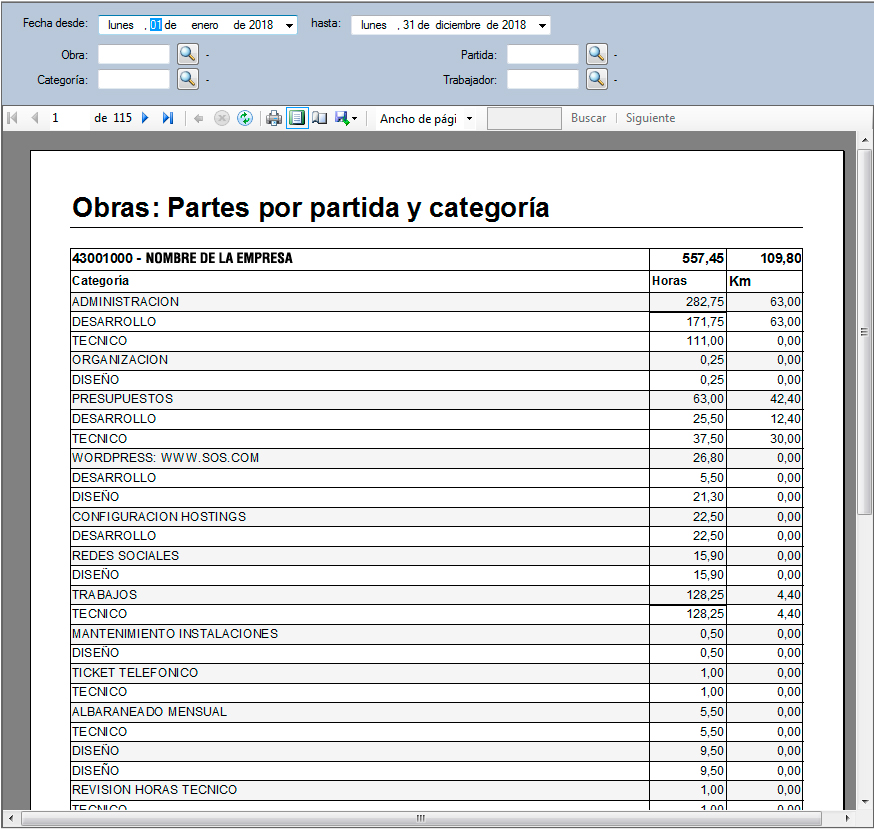Viewport: 874px width, 830px height.
Task: Click hours value 26,80
Action: point(708,458)
